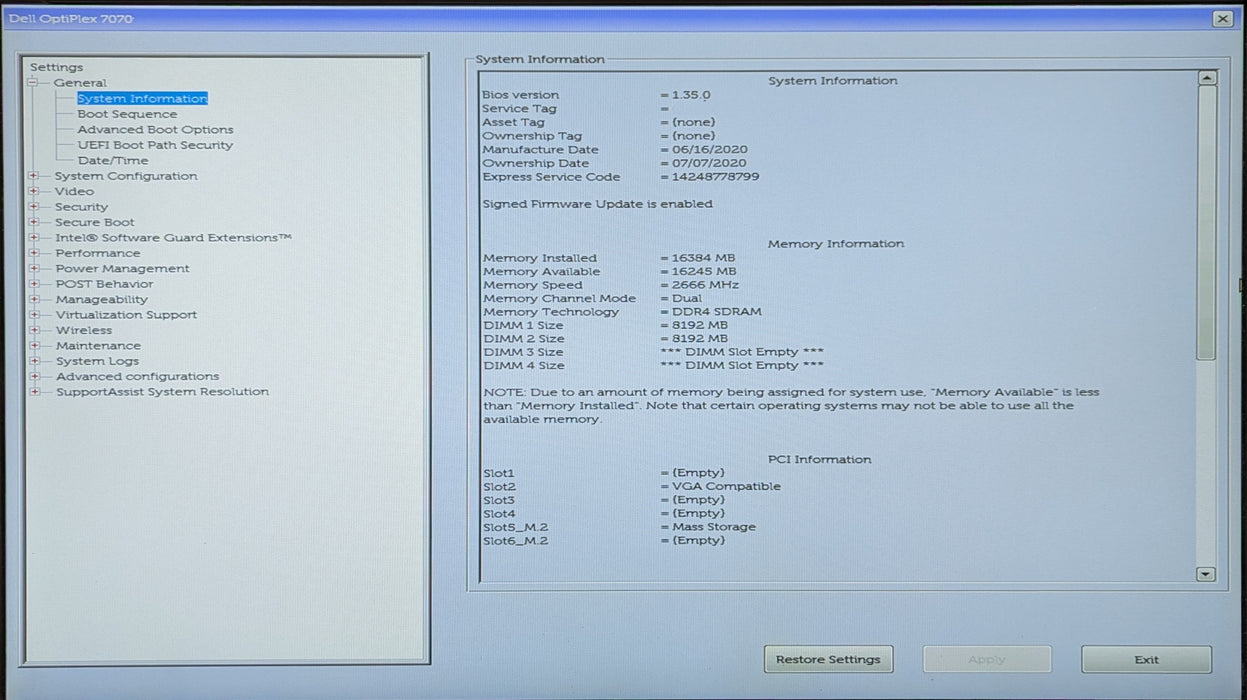Open Boot Sequence settings
Image resolution: width=1247 pixels, height=700 pixels.
(x=127, y=114)
